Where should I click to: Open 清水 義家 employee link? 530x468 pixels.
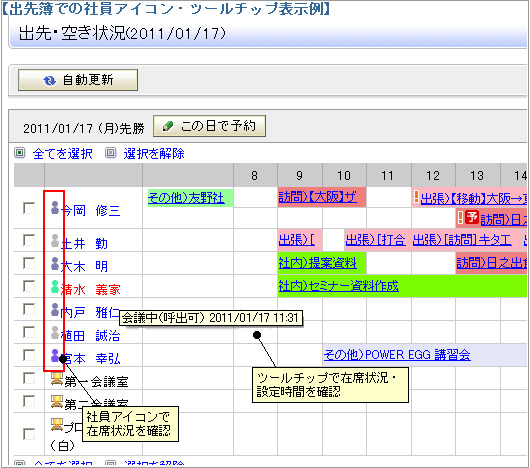91,289
